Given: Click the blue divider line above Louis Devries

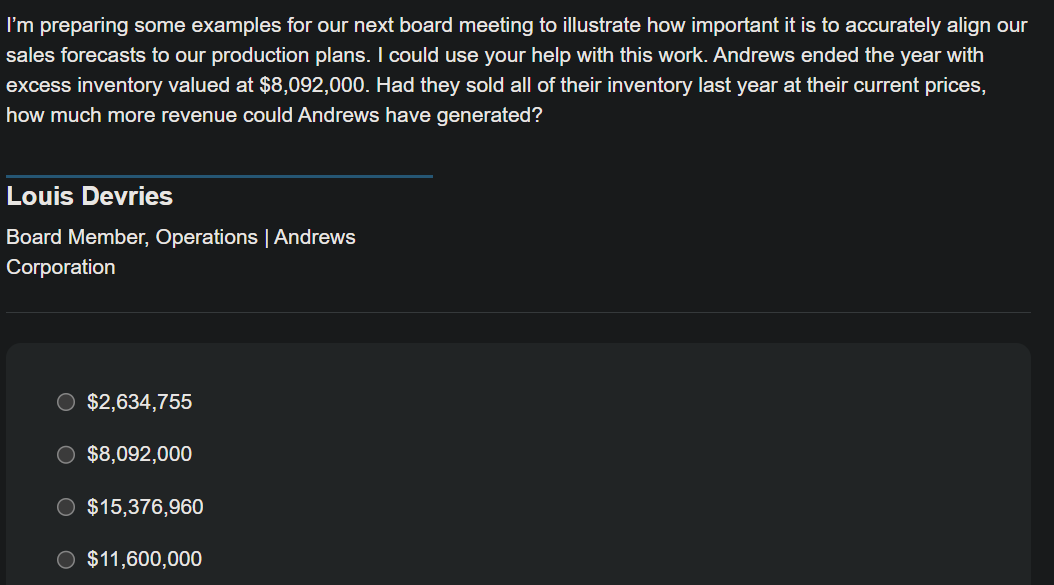Looking at the screenshot, I should [x=216, y=178].
